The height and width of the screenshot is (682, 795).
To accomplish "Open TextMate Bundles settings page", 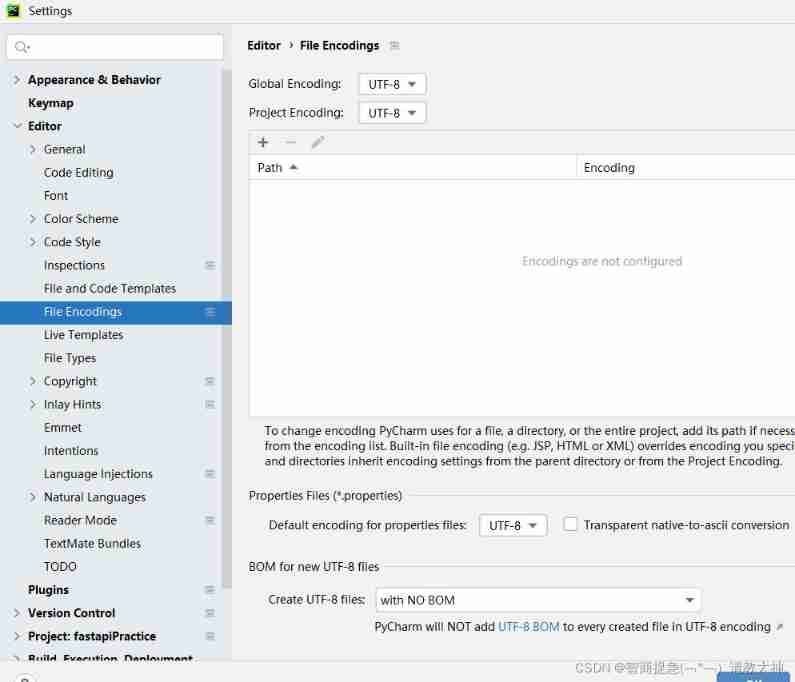I will coord(92,544).
